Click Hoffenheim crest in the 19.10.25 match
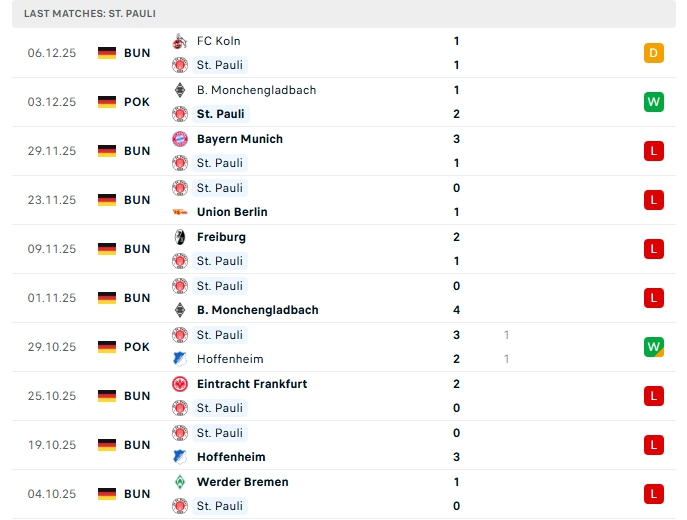 coord(181,457)
